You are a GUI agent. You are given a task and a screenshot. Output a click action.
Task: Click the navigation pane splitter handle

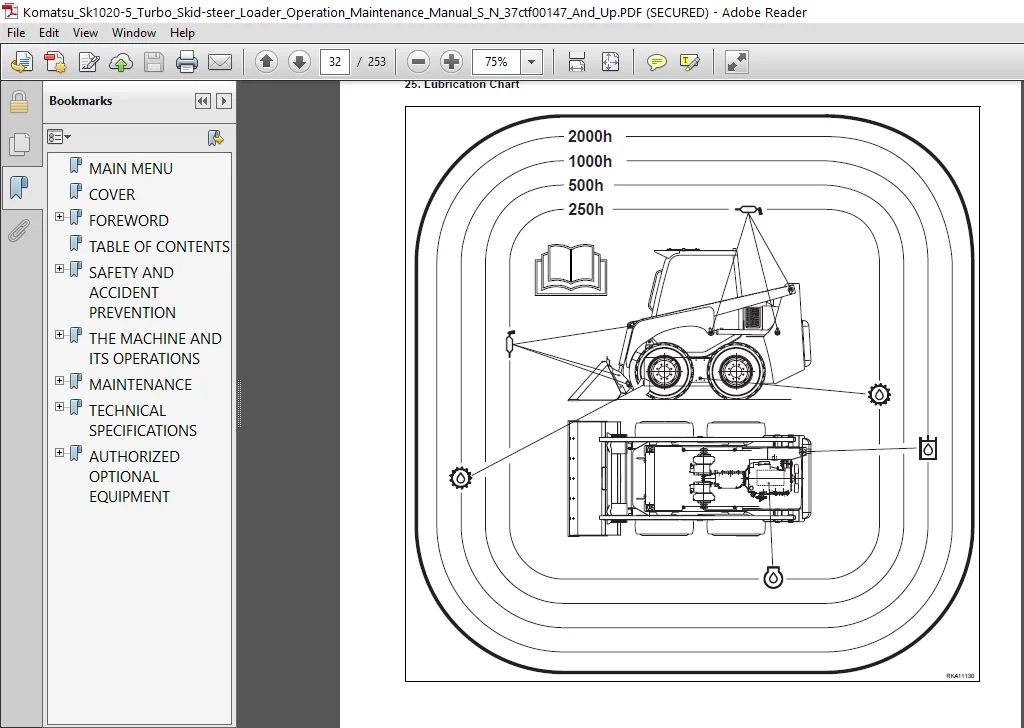point(240,404)
